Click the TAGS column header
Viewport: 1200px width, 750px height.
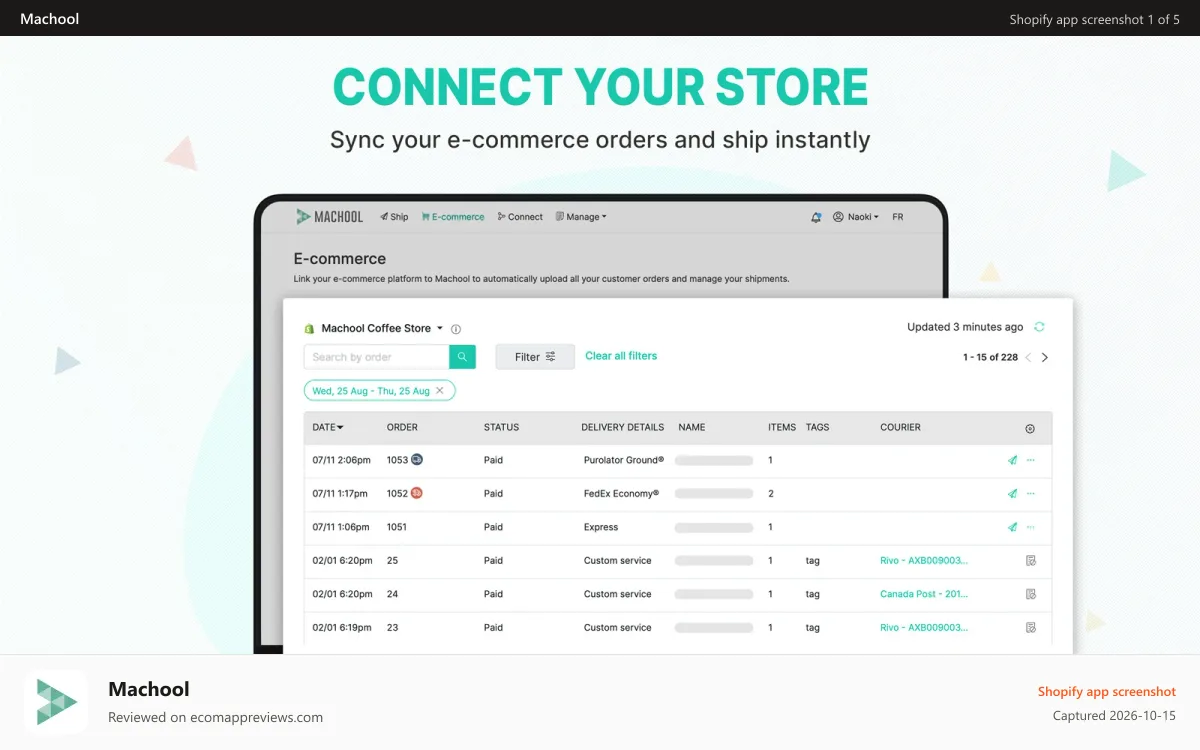coord(817,427)
